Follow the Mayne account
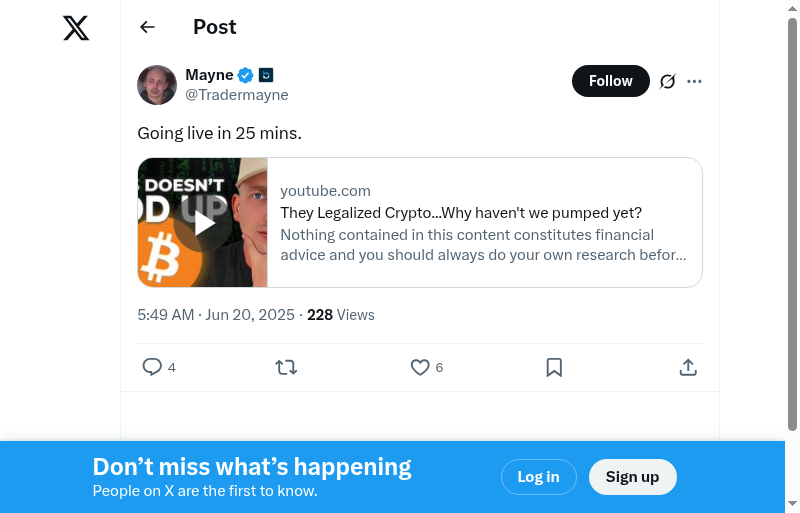Viewport: 800px width, 513px height. 610,81
